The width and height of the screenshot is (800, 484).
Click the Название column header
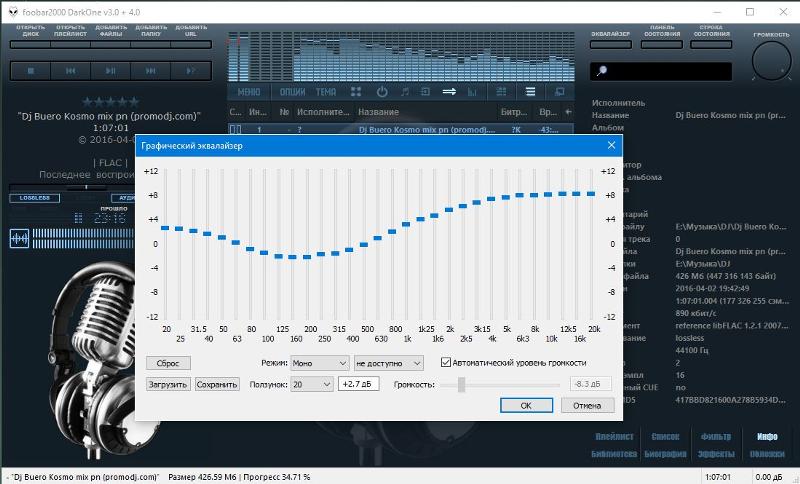click(379, 112)
